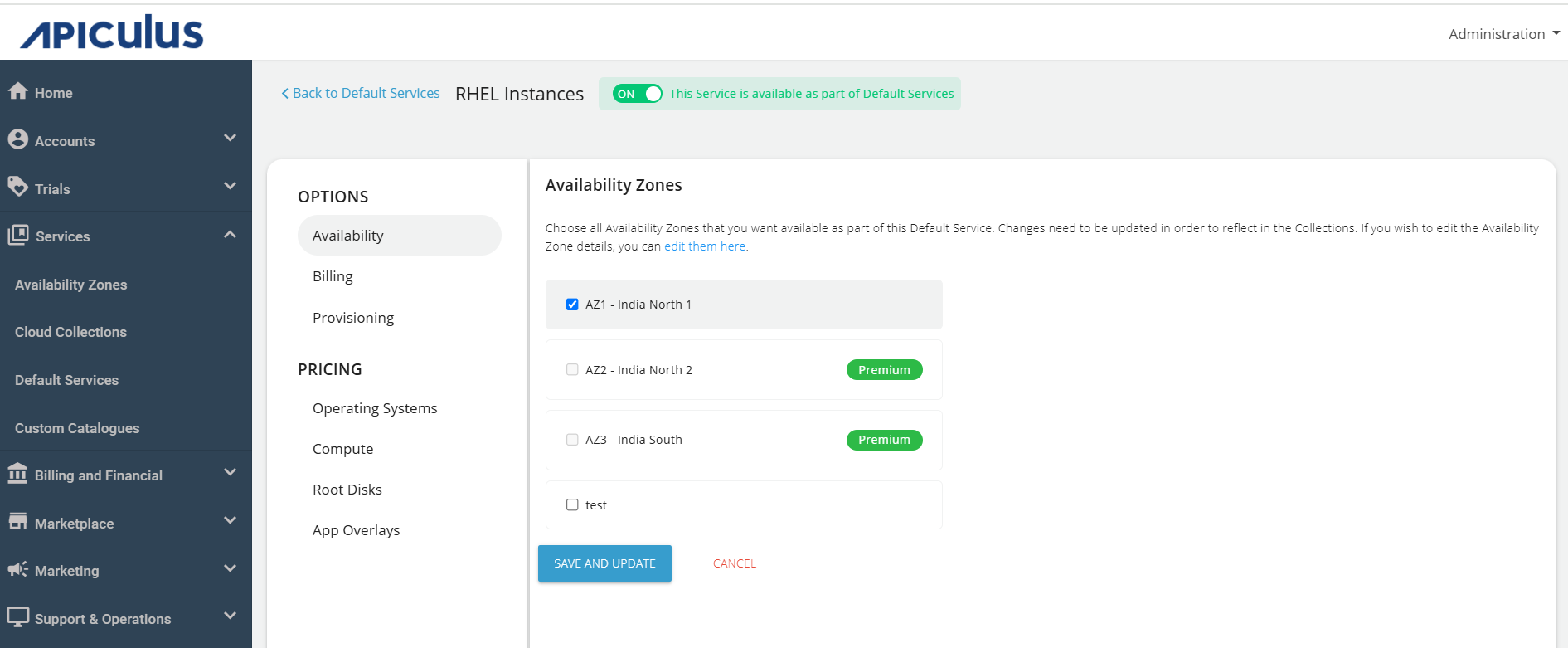1568x648 pixels.
Task: Click the Premium badge for AZ2
Action: (884, 370)
